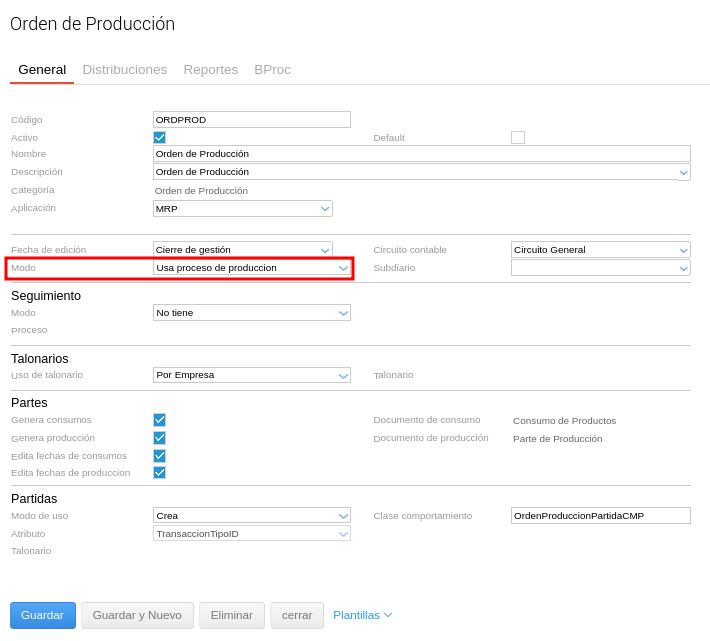Click the Eliminar button
710x641 pixels.
click(232, 615)
